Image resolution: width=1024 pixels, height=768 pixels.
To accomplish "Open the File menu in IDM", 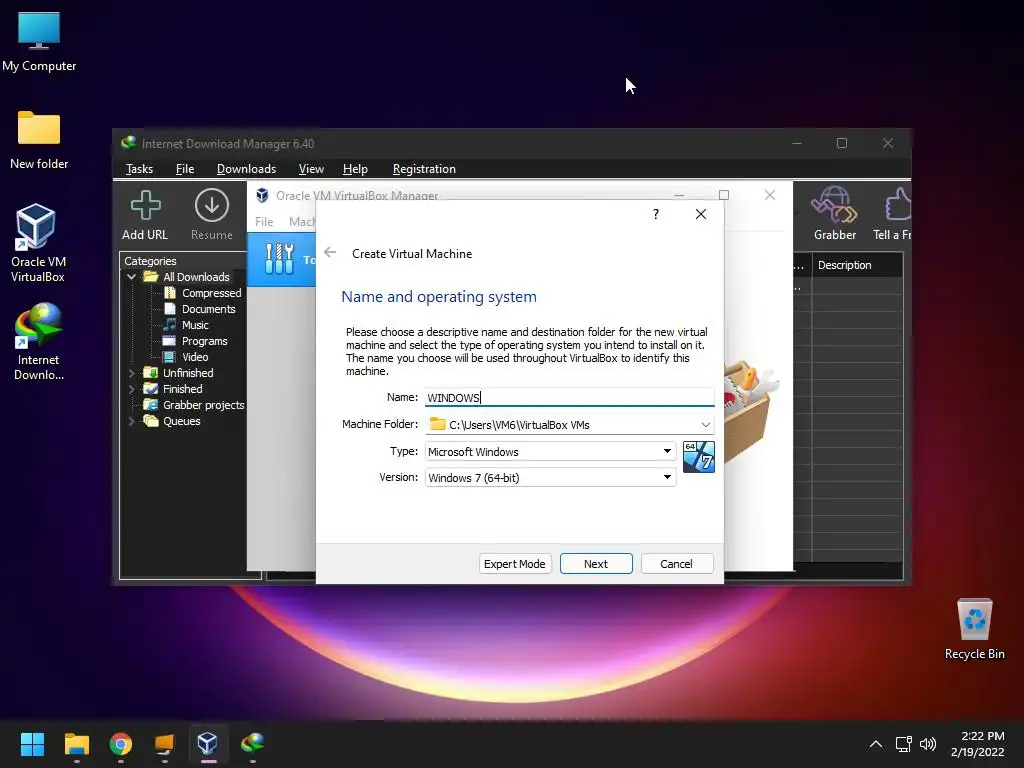I will [185, 169].
